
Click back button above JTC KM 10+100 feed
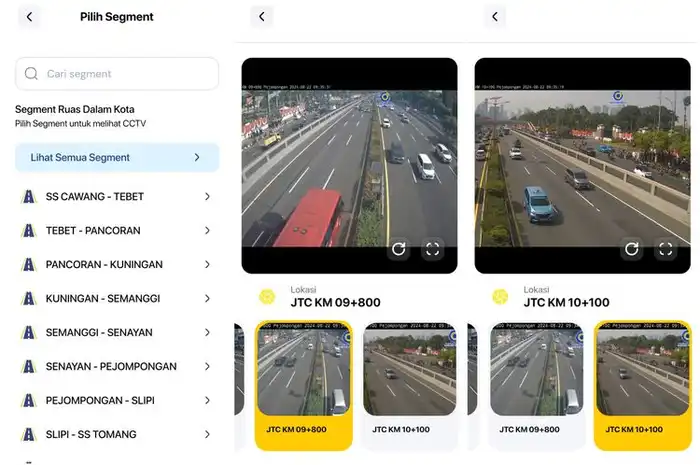(494, 17)
